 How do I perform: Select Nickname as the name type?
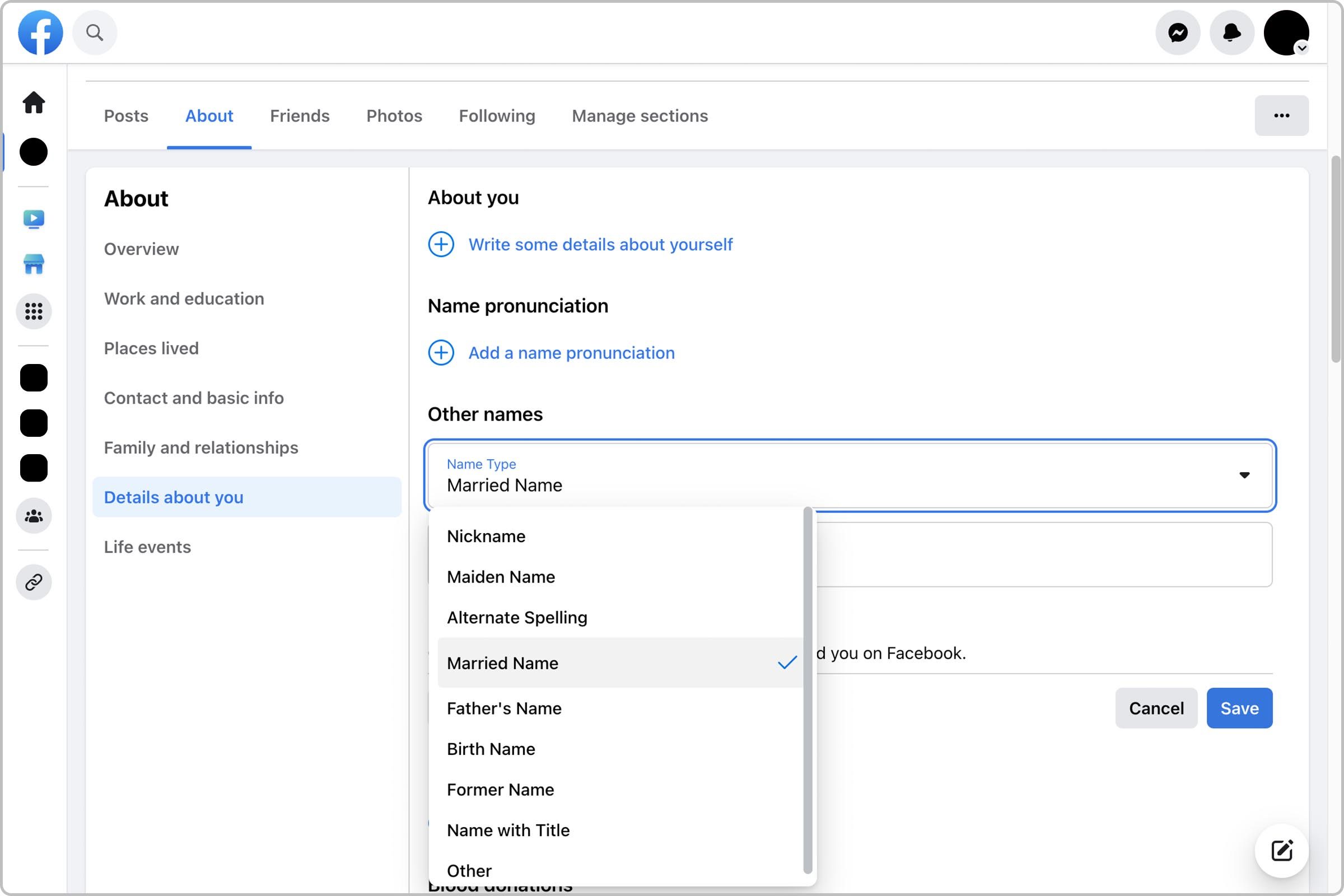pos(486,536)
